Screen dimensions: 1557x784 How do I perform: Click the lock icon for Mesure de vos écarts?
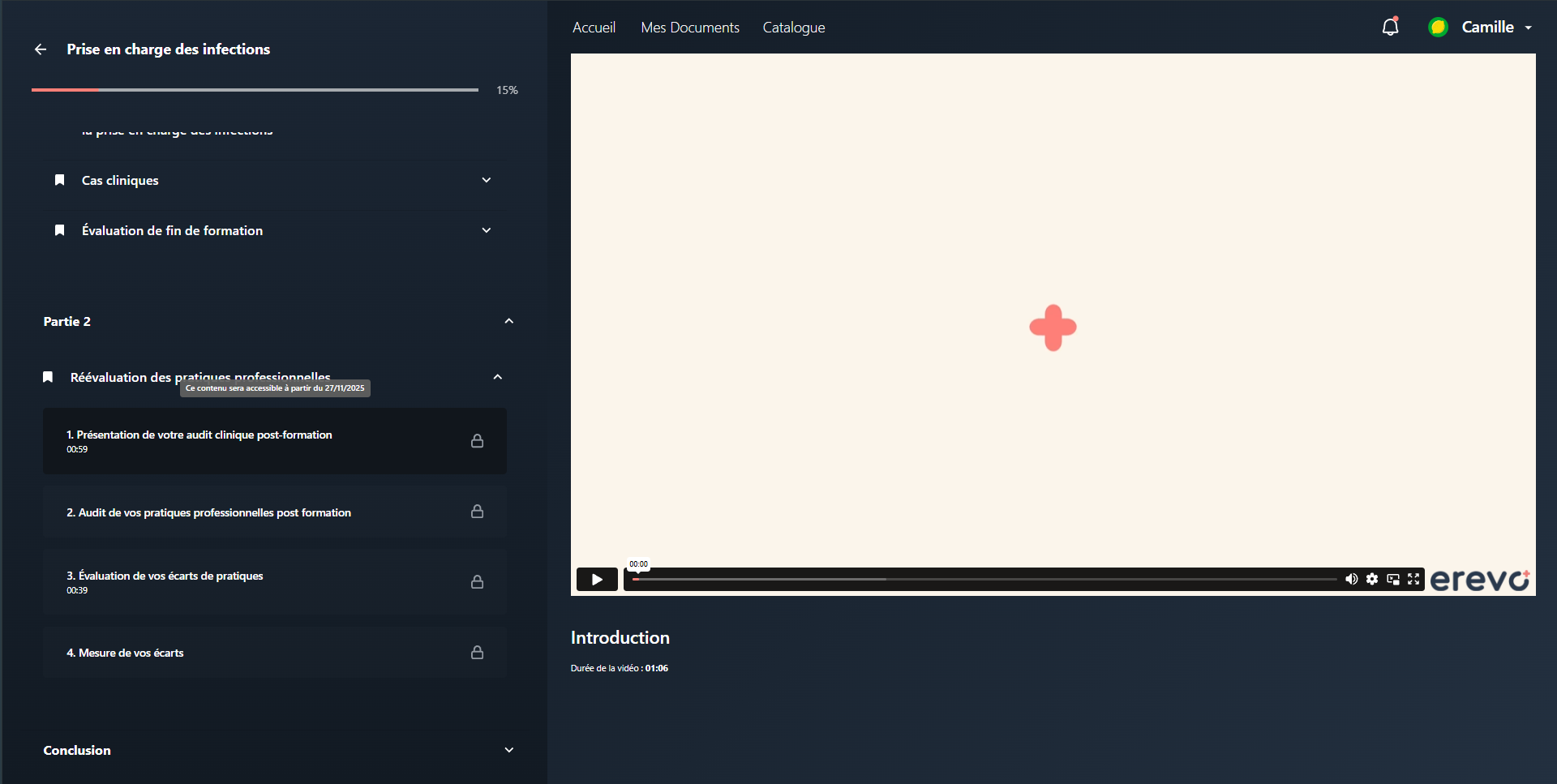tap(478, 653)
